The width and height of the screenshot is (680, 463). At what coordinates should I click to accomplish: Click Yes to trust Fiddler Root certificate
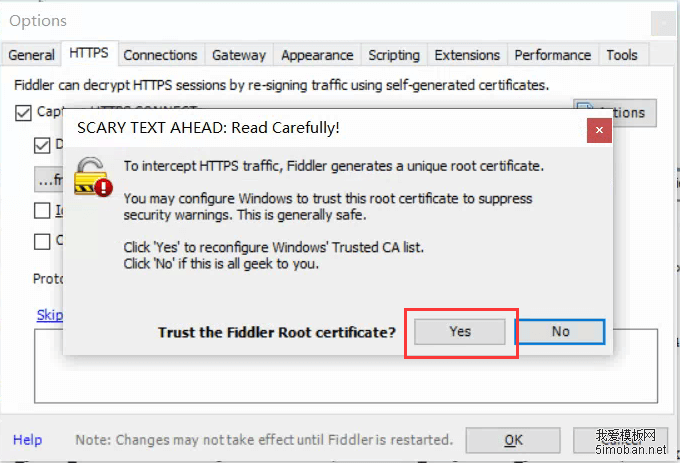pyautogui.click(x=460, y=331)
